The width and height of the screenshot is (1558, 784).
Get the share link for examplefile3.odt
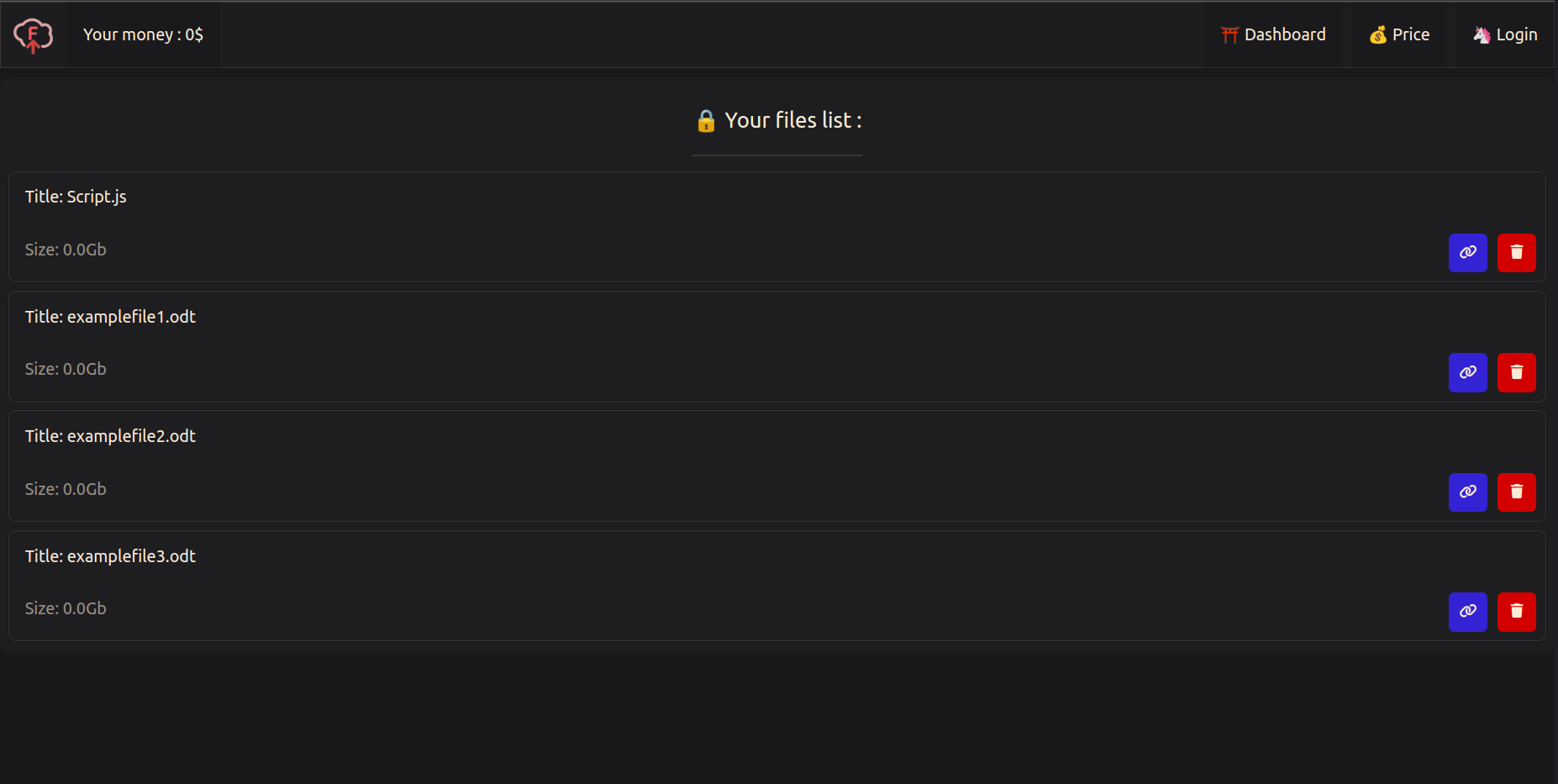coord(1468,612)
